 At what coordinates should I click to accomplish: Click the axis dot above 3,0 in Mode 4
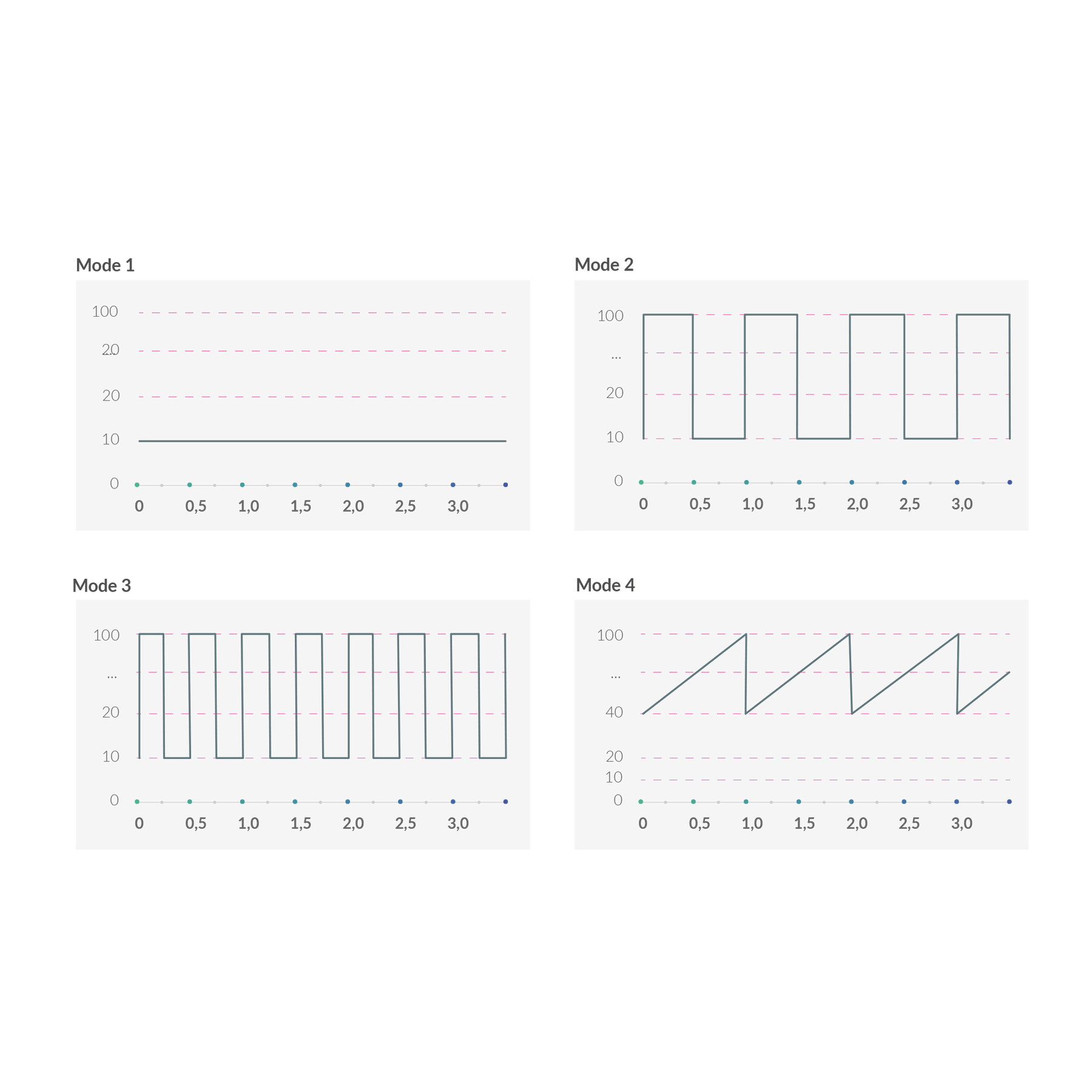pos(957,802)
